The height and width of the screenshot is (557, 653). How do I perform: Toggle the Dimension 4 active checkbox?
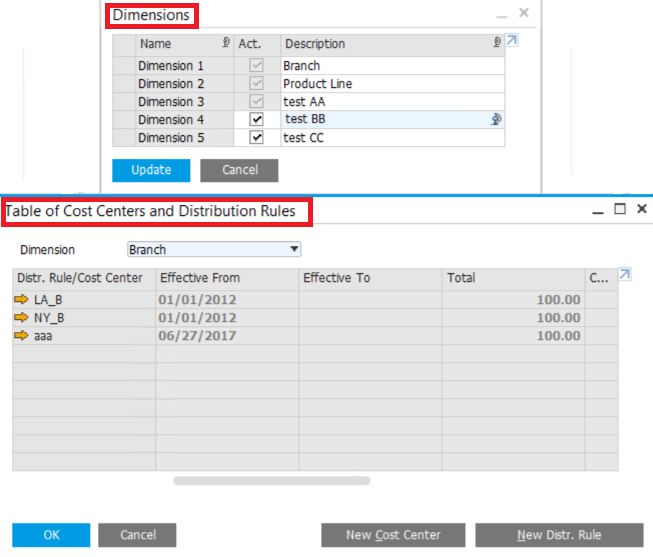coord(256,120)
